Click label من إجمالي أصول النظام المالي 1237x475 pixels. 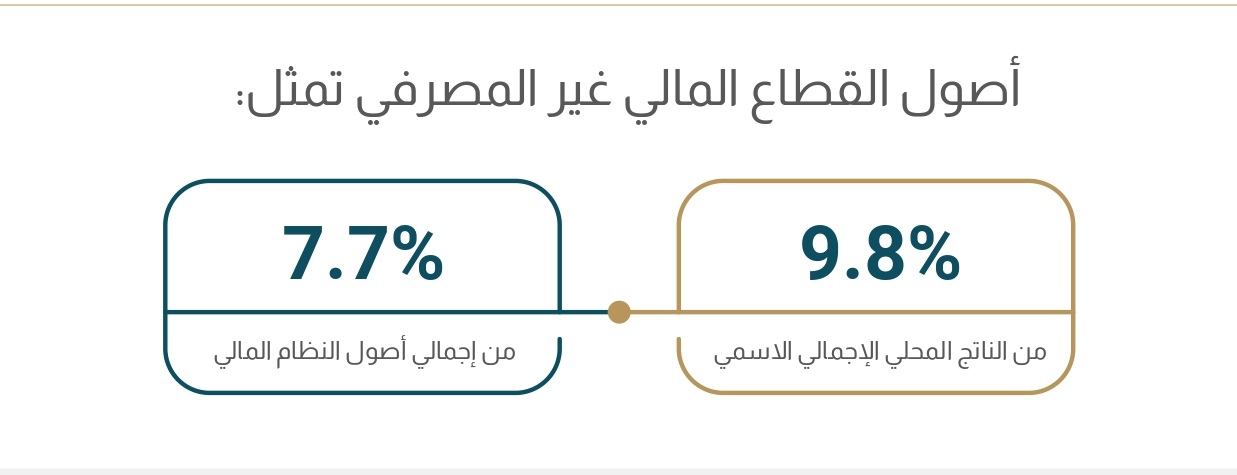[x=364, y=353]
